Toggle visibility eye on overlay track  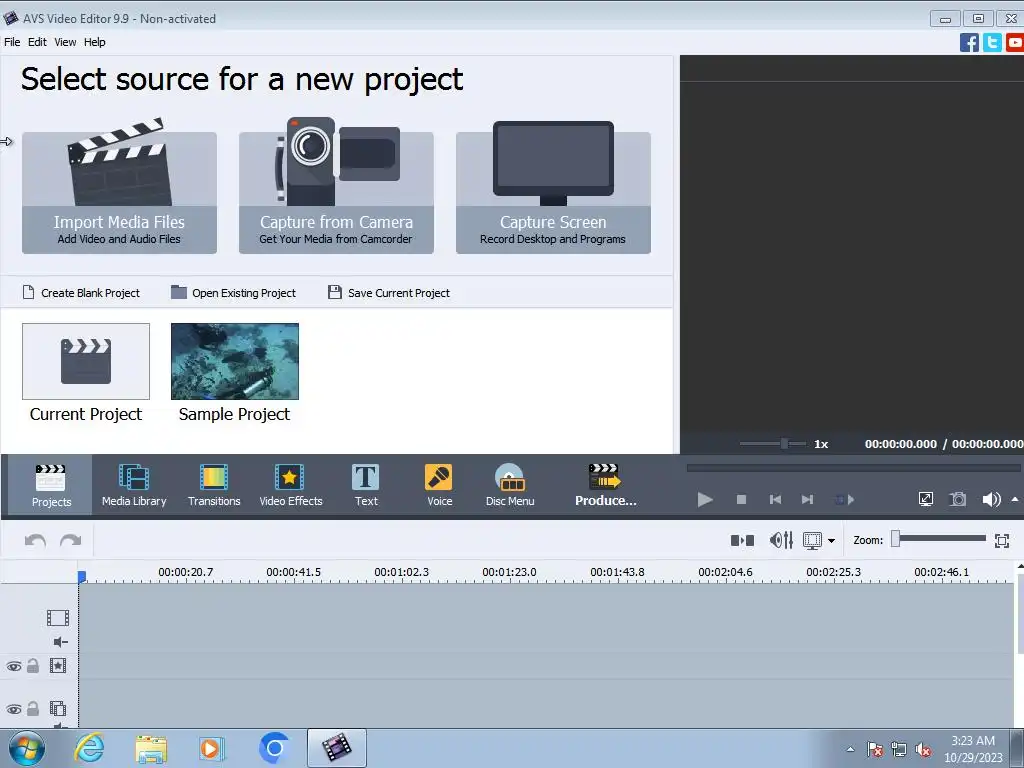tap(14, 709)
